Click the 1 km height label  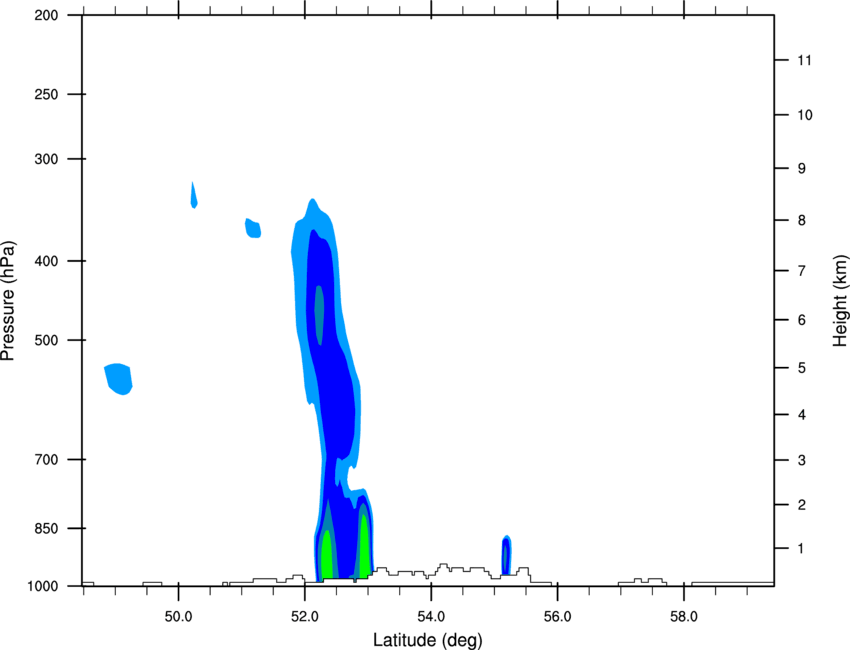click(x=801, y=549)
